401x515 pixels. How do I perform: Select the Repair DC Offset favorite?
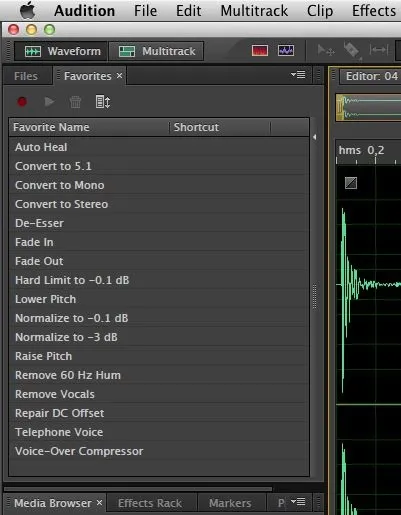tap(159, 413)
